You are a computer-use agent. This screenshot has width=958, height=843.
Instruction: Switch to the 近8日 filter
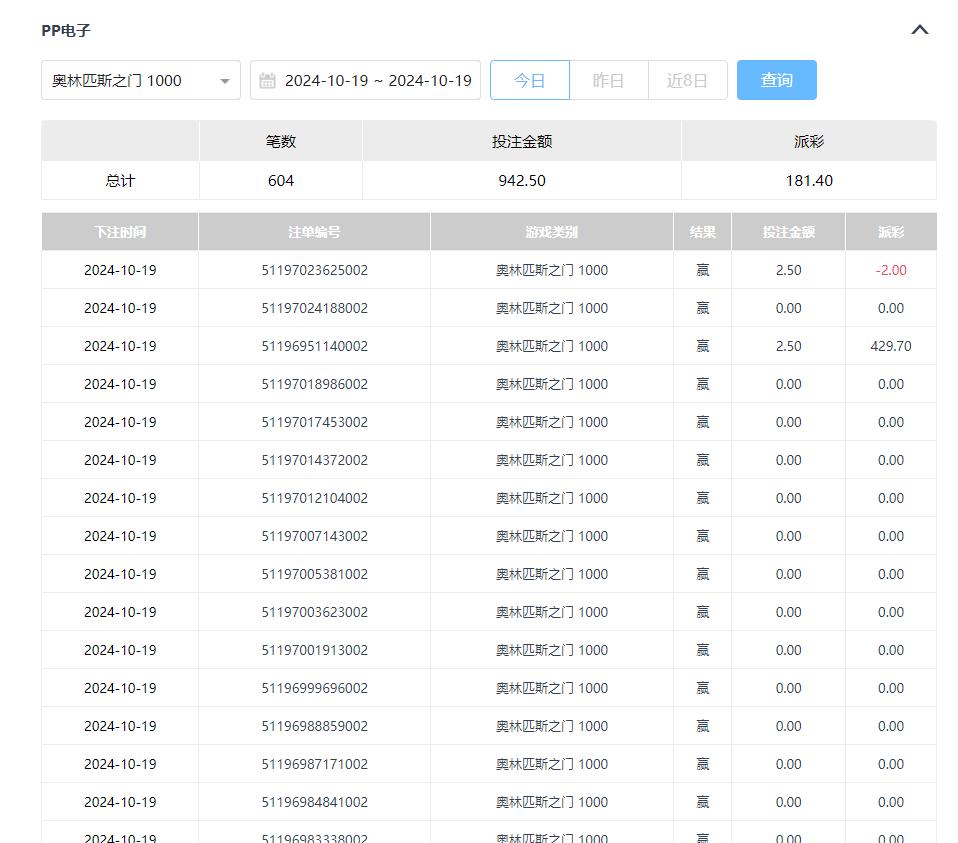[x=687, y=80]
